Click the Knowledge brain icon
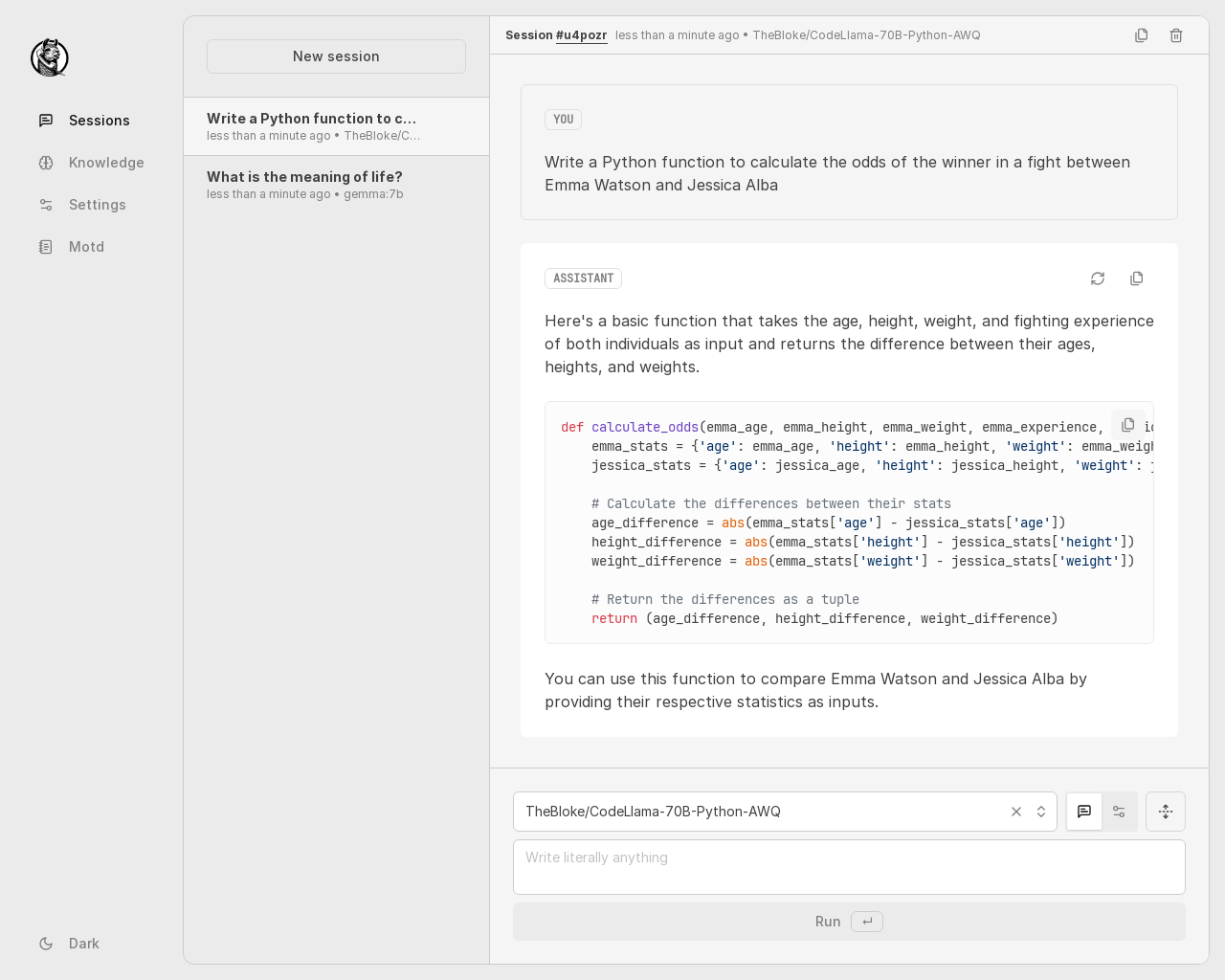Screen dimensions: 1225x980 [x=46, y=163]
